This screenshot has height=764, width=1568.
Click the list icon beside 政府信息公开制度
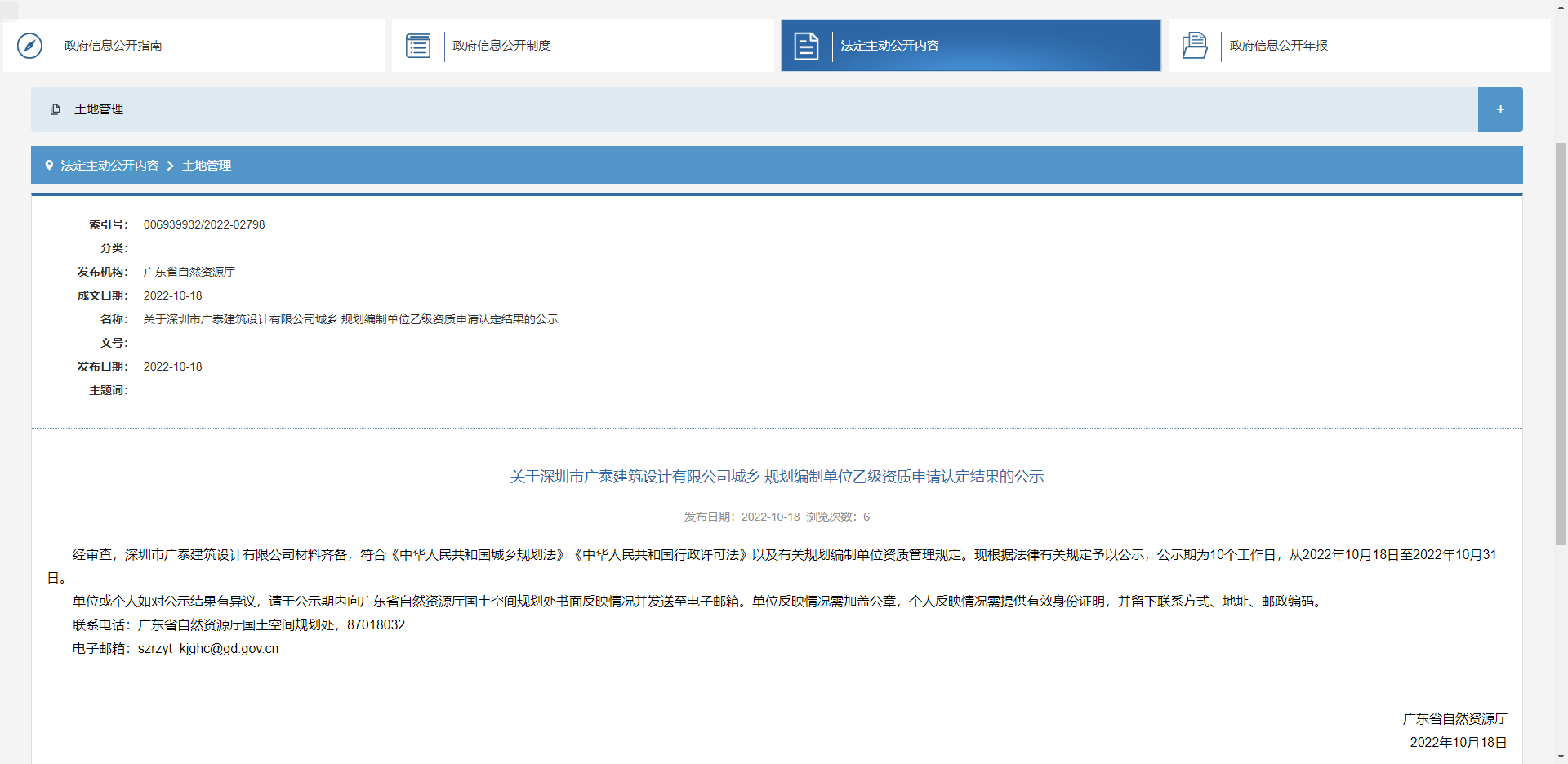(418, 46)
